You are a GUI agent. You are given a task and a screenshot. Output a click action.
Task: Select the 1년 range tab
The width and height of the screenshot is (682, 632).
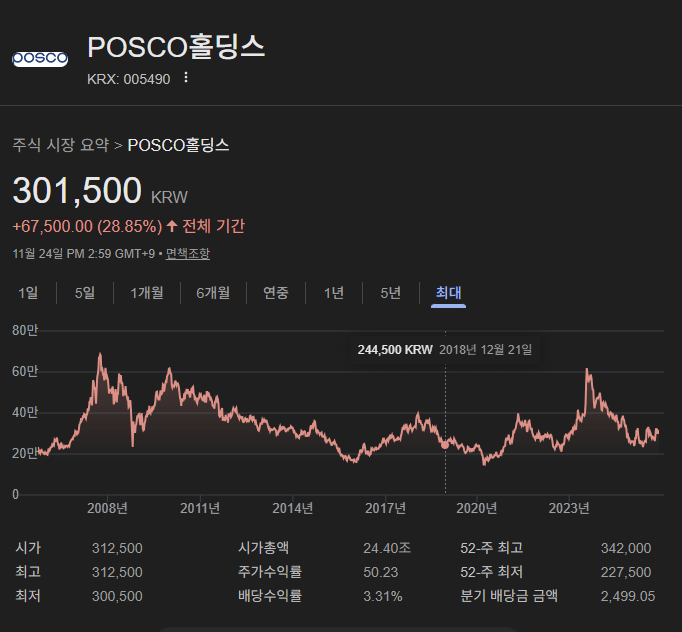[x=334, y=293]
